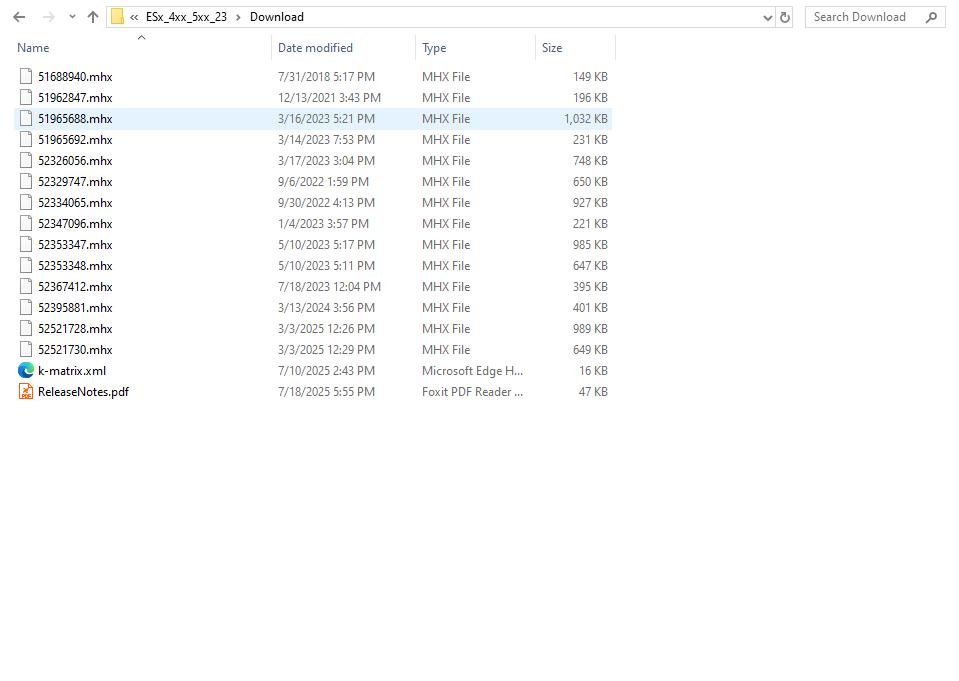Open address bar history dropdown
The height and width of the screenshot is (681, 959).
(x=768, y=18)
